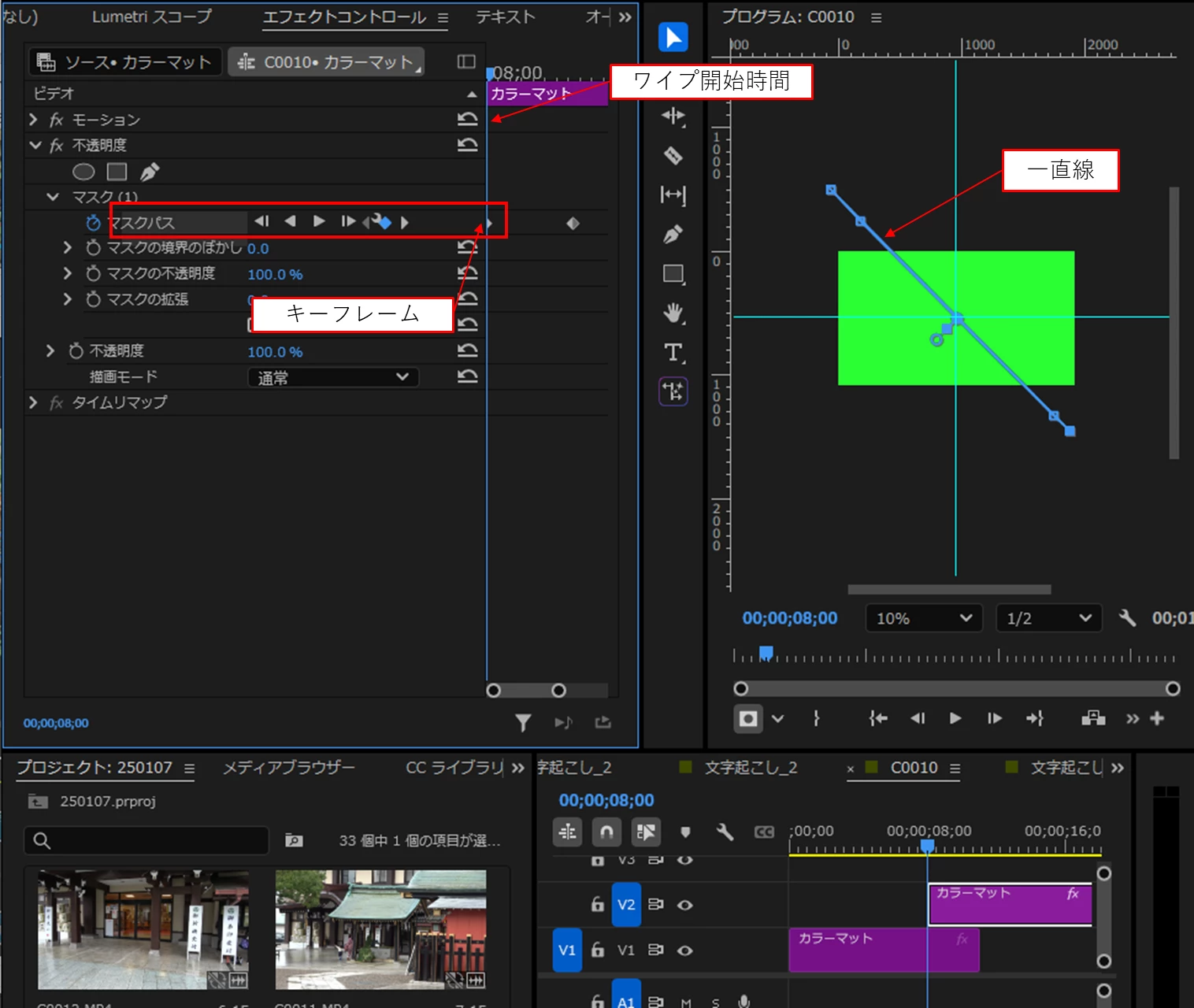The height and width of the screenshot is (1008, 1194).
Task: Expand マスクの拡張 property
Action: (68, 299)
